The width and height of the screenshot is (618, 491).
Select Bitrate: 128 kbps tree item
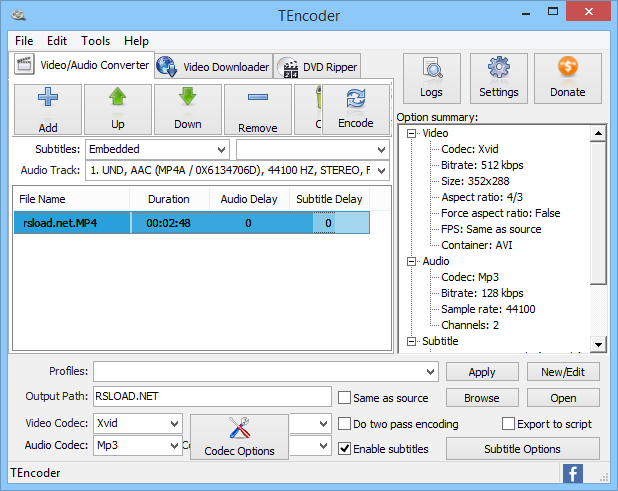(x=482, y=293)
